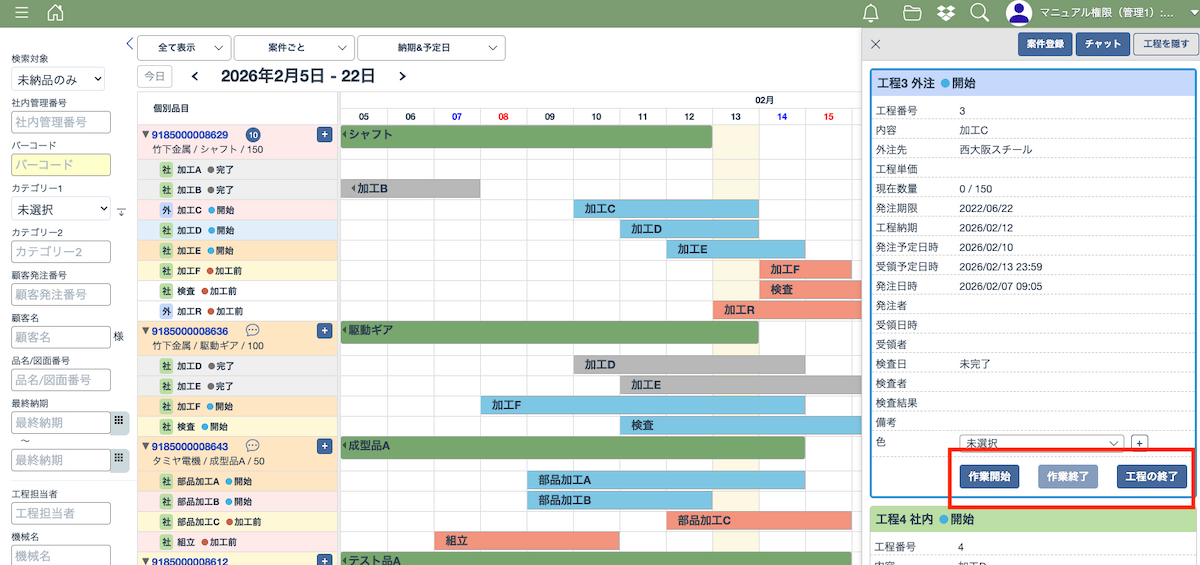Open the folder icon in header
This screenshot has width=1200, height=565.
tap(911, 13)
